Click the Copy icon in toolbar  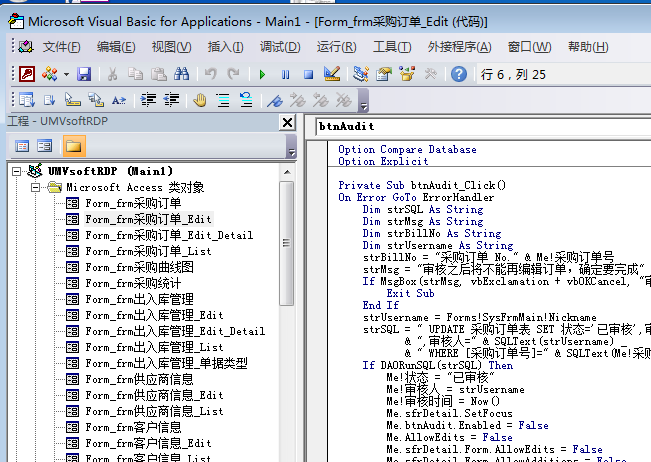point(135,74)
